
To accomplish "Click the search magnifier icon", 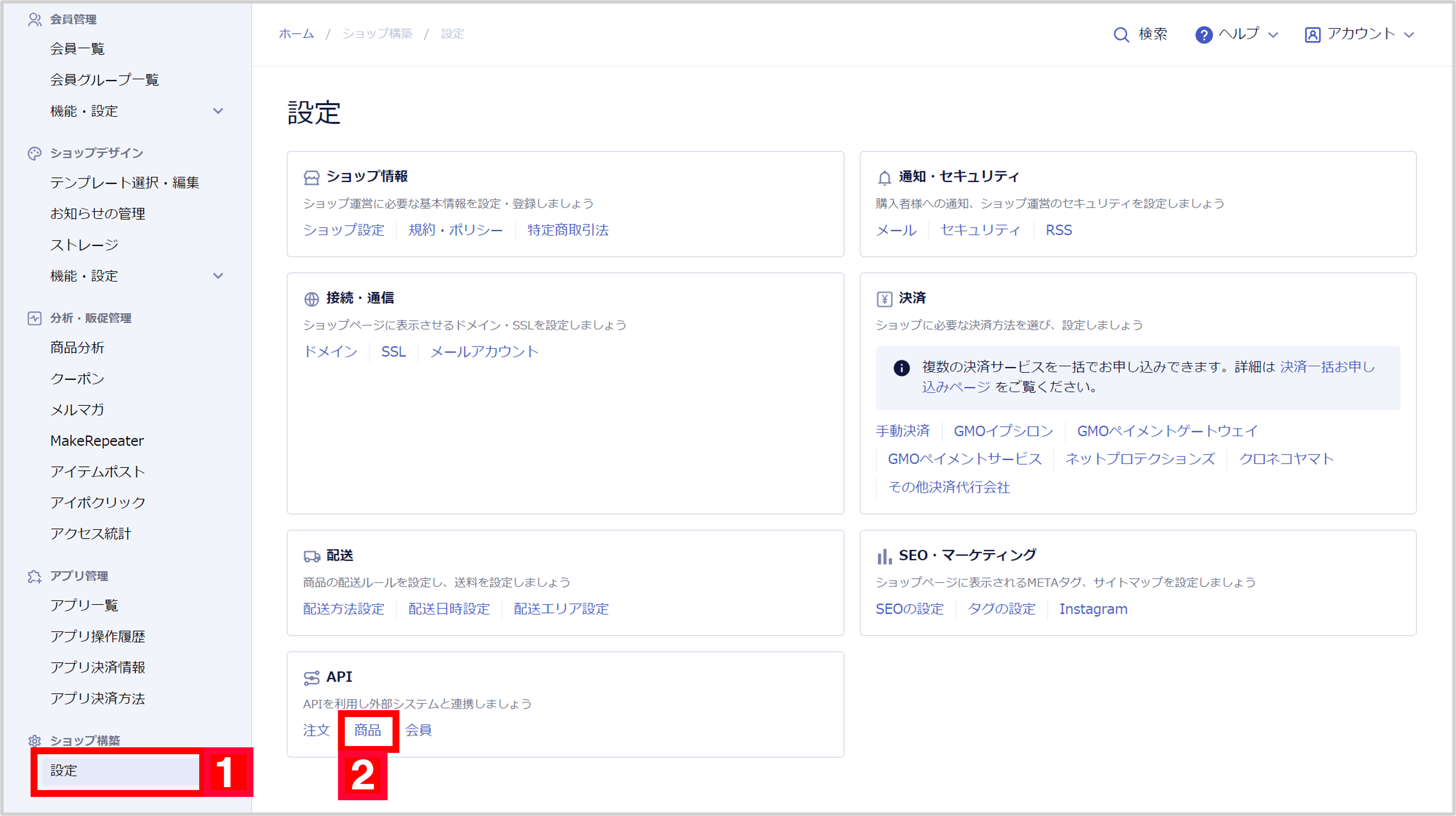I will click(x=1121, y=35).
